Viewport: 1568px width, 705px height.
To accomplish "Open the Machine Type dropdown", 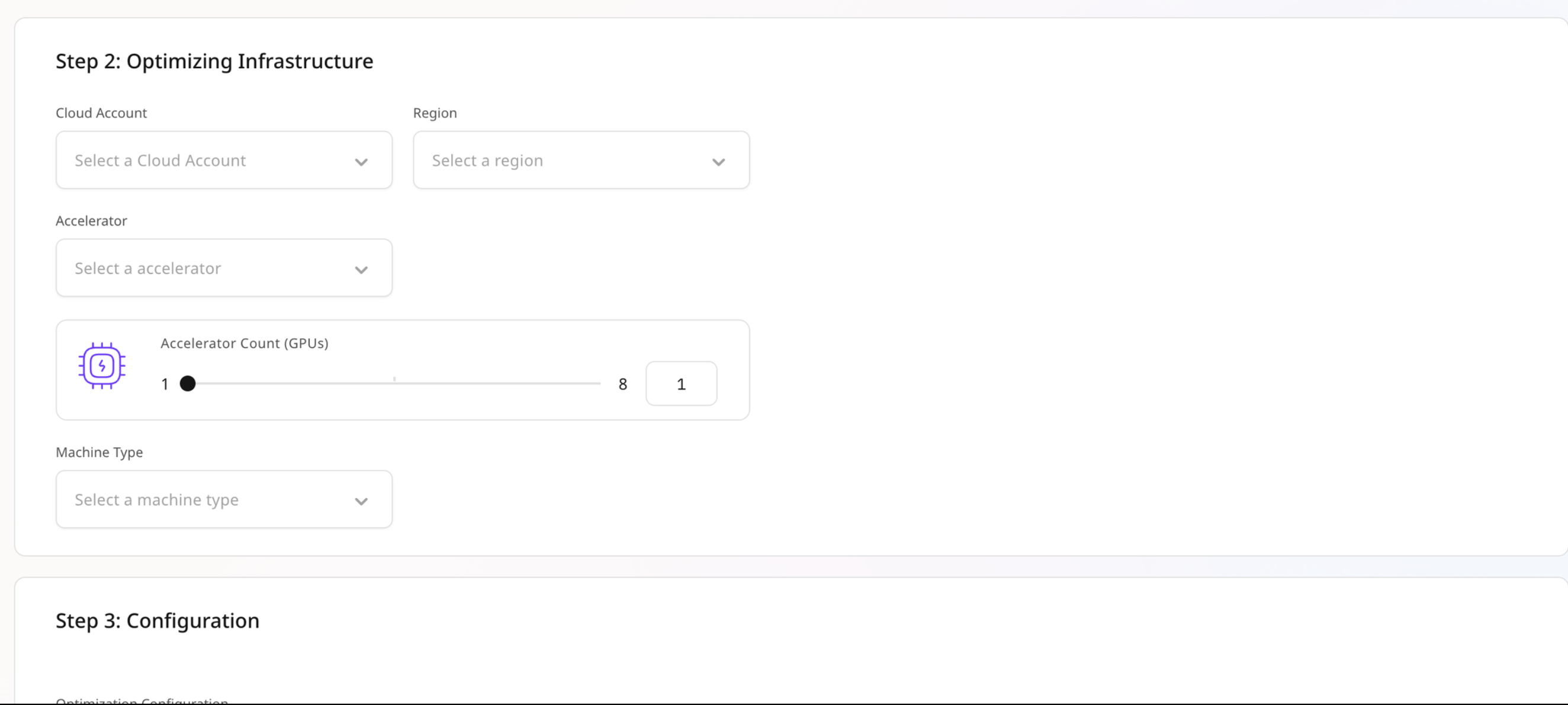I will click(x=223, y=499).
